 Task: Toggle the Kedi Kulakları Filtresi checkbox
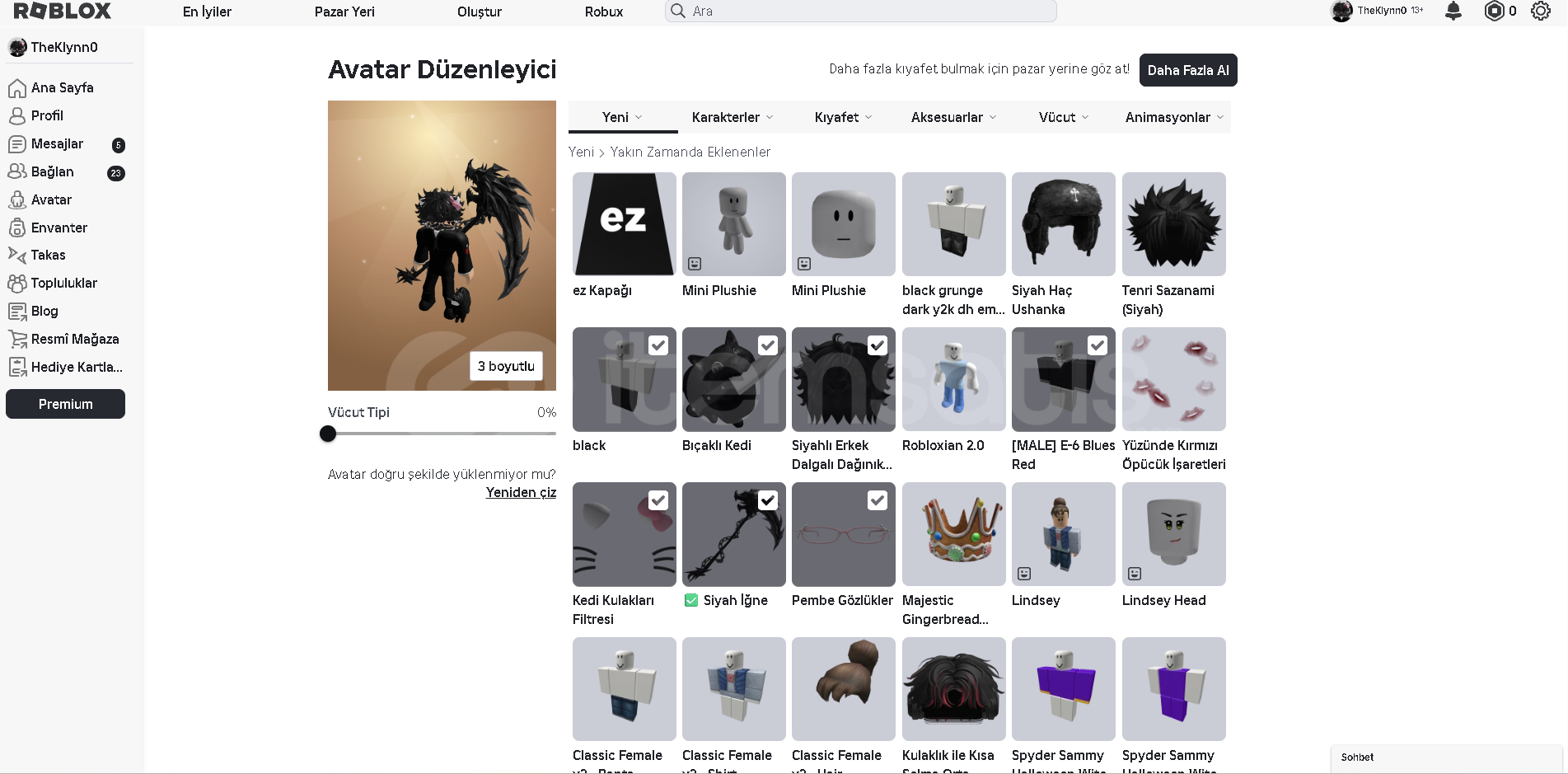tap(658, 500)
